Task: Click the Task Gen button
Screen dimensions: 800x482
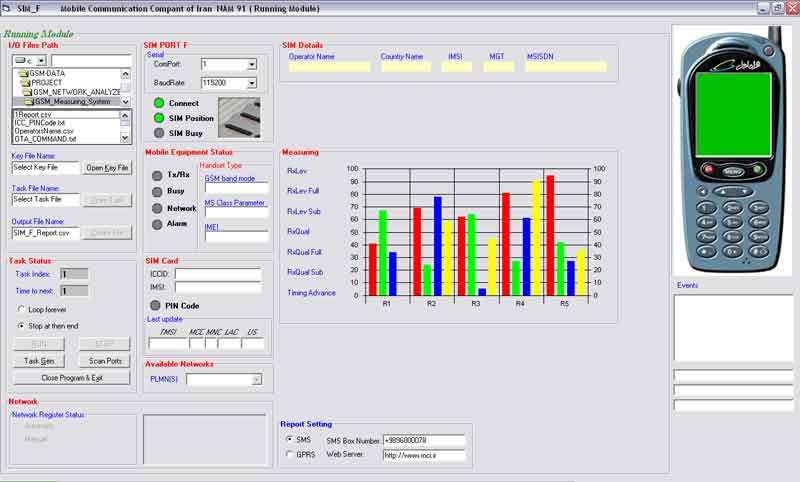Action: 39,361
